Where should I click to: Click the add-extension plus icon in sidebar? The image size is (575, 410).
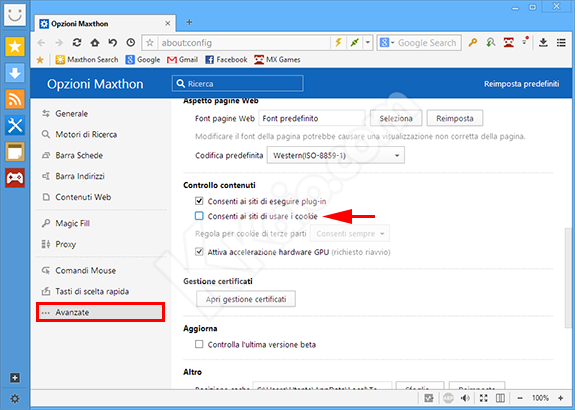[15, 378]
